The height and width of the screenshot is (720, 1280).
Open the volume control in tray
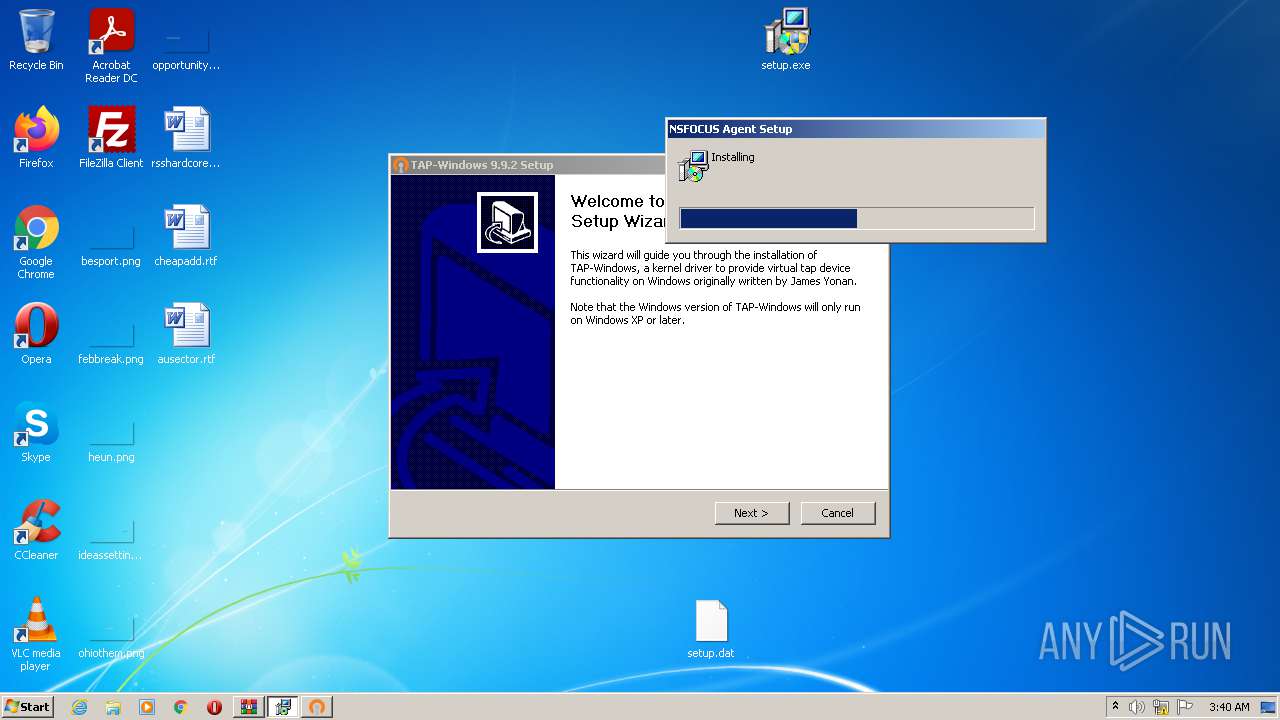coord(1137,707)
